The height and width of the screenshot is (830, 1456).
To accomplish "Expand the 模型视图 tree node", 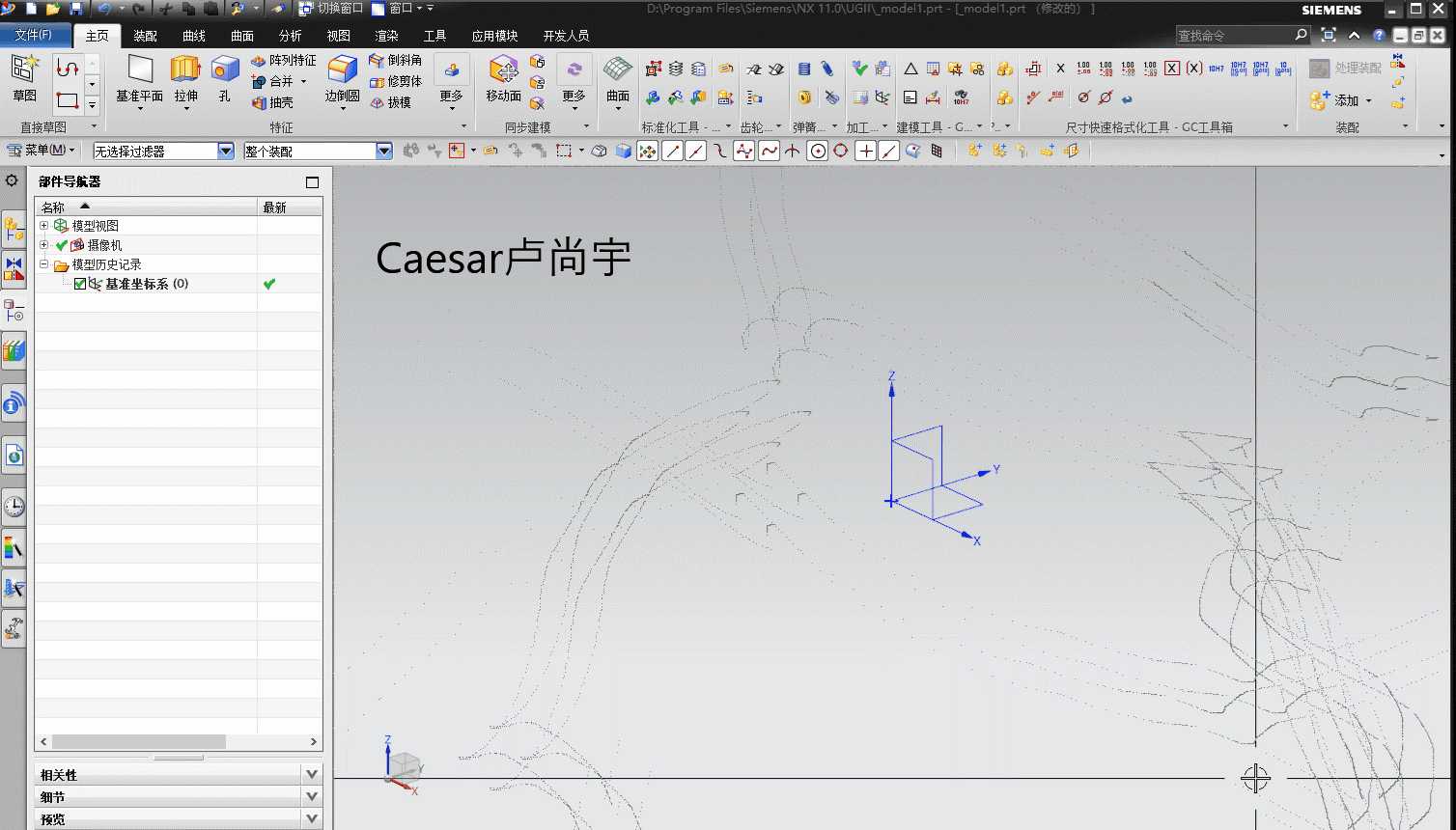I will [x=43, y=225].
